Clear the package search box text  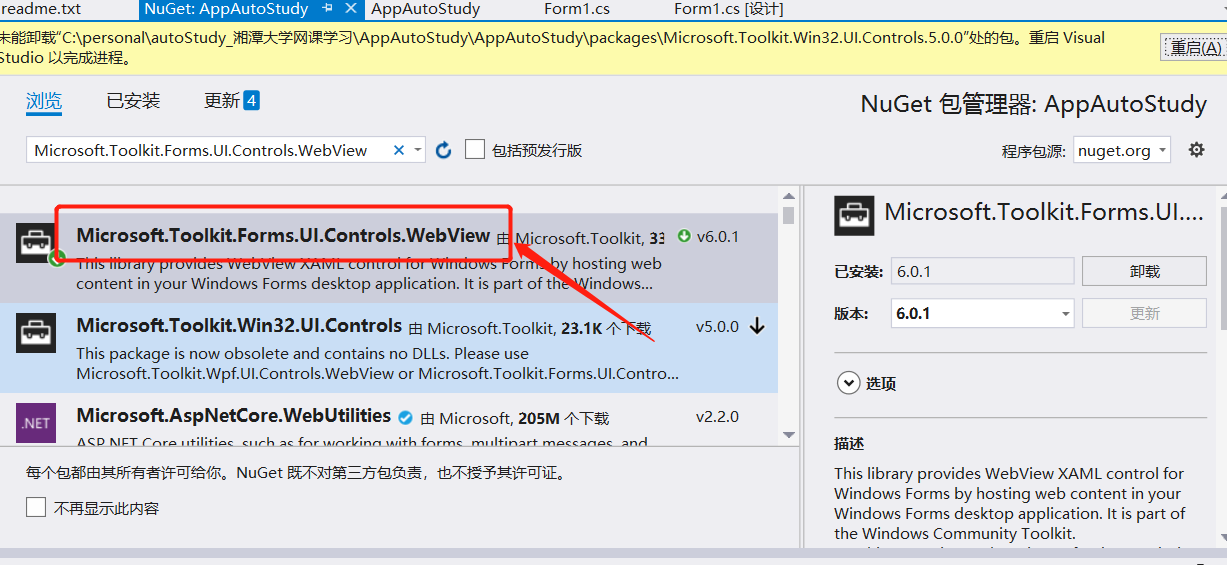[399, 150]
